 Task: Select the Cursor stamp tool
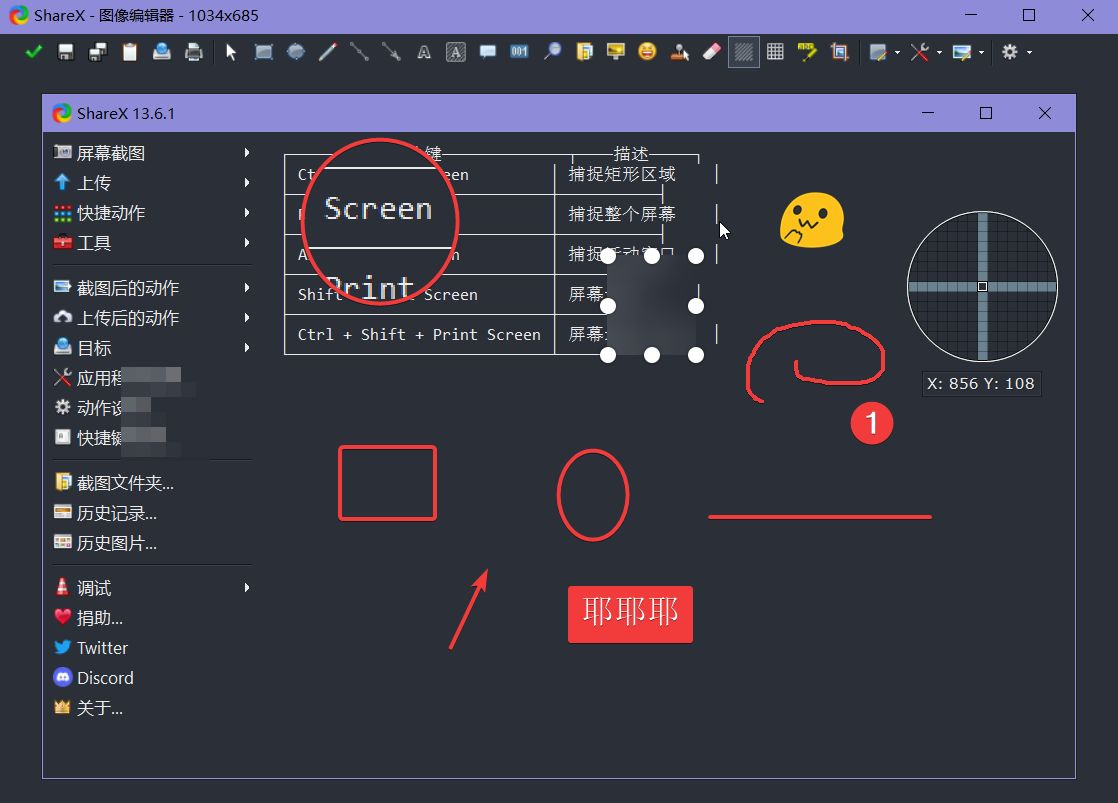point(679,52)
